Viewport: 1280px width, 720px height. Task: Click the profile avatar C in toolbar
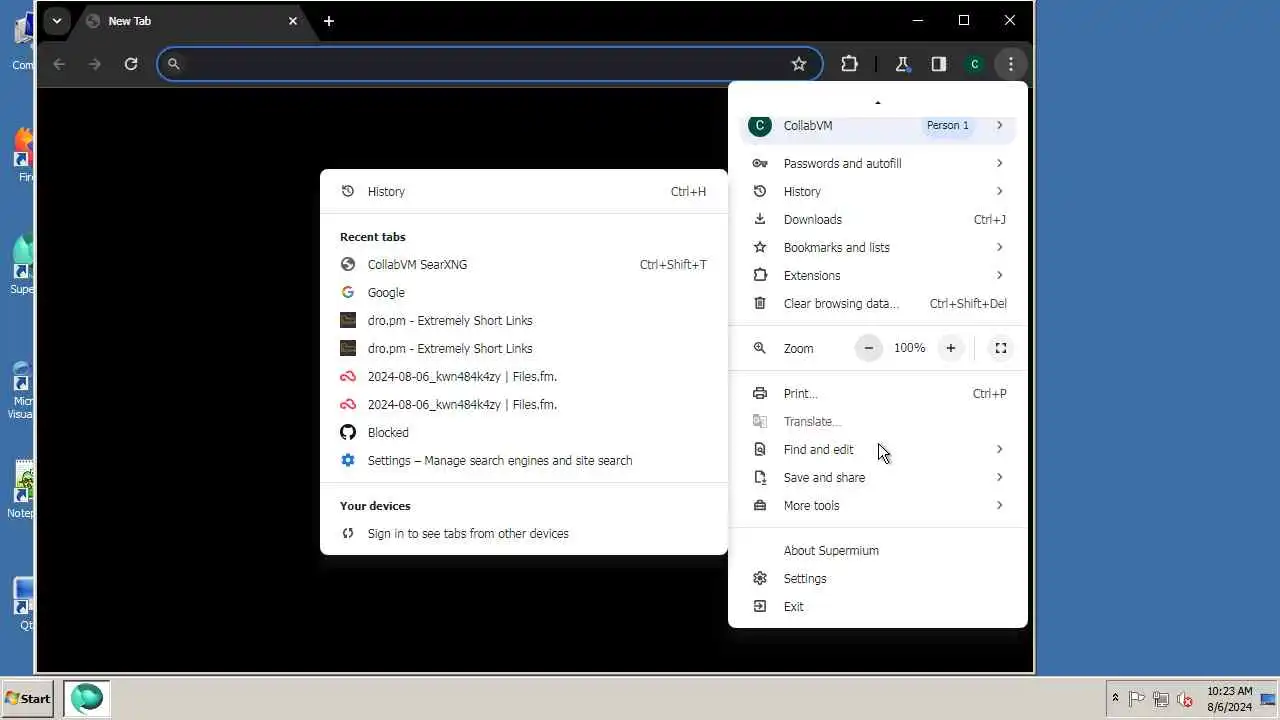pos(974,64)
